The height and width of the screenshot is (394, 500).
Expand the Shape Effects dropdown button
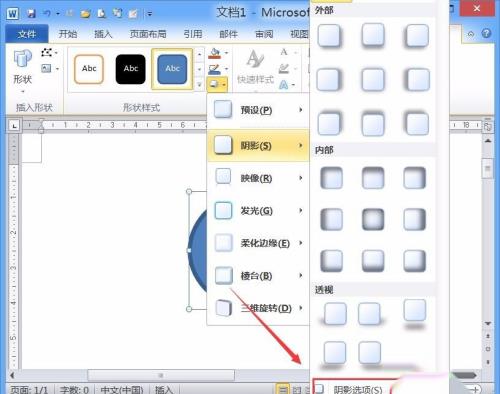click(x=217, y=84)
